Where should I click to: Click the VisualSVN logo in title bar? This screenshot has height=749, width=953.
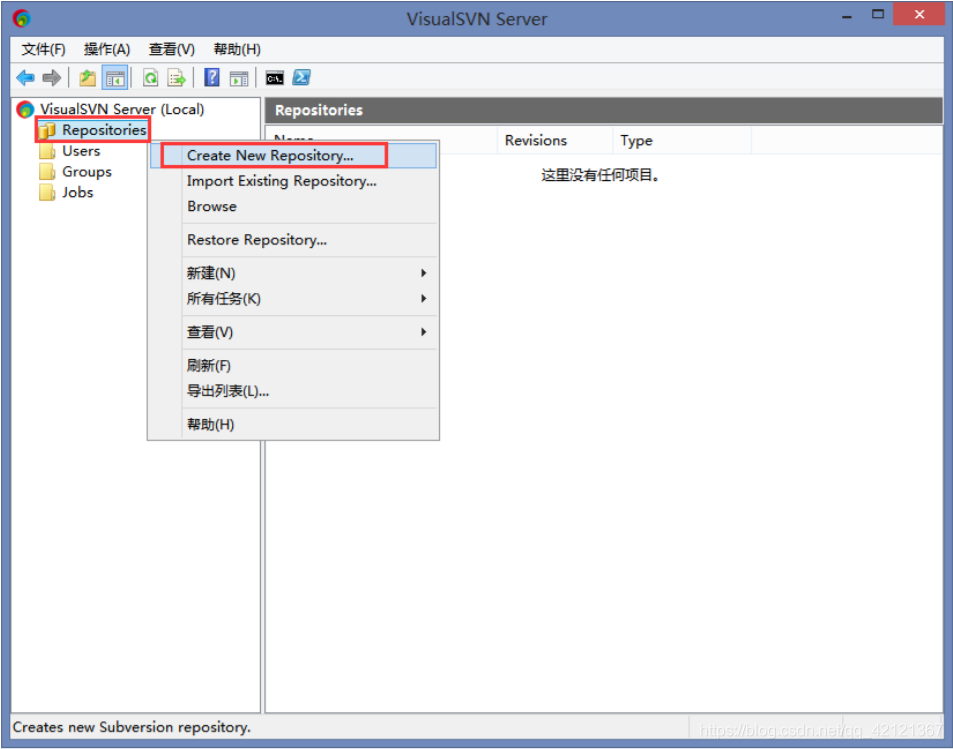pyautogui.click(x=21, y=18)
